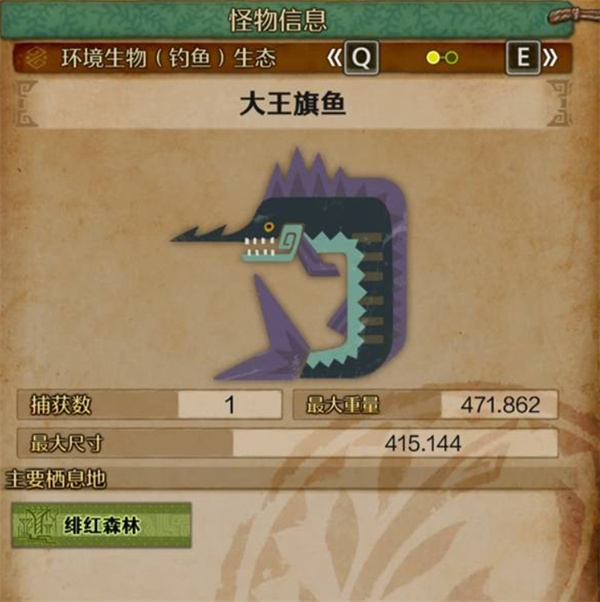Click the right double chevron arrow

pyautogui.click(x=550, y=58)
